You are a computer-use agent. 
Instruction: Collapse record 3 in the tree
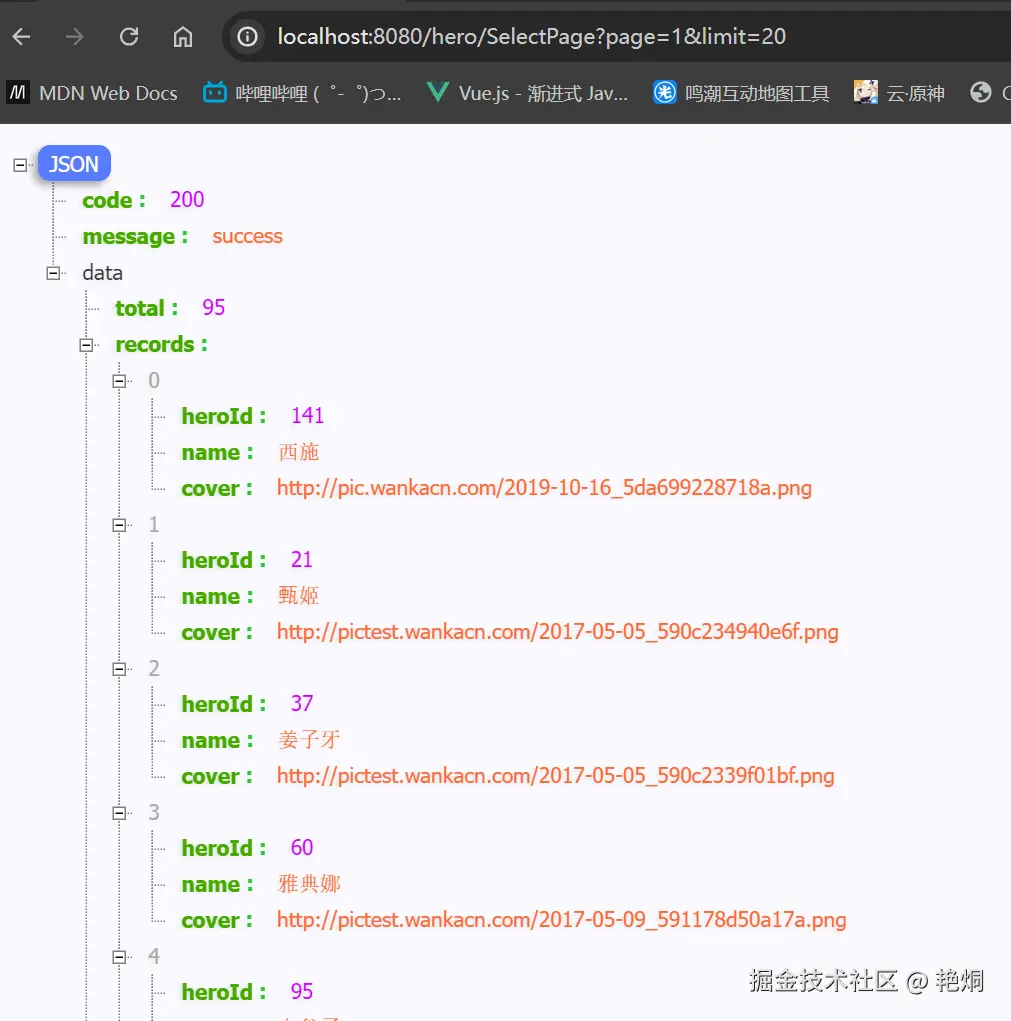[x=120, y=812]
